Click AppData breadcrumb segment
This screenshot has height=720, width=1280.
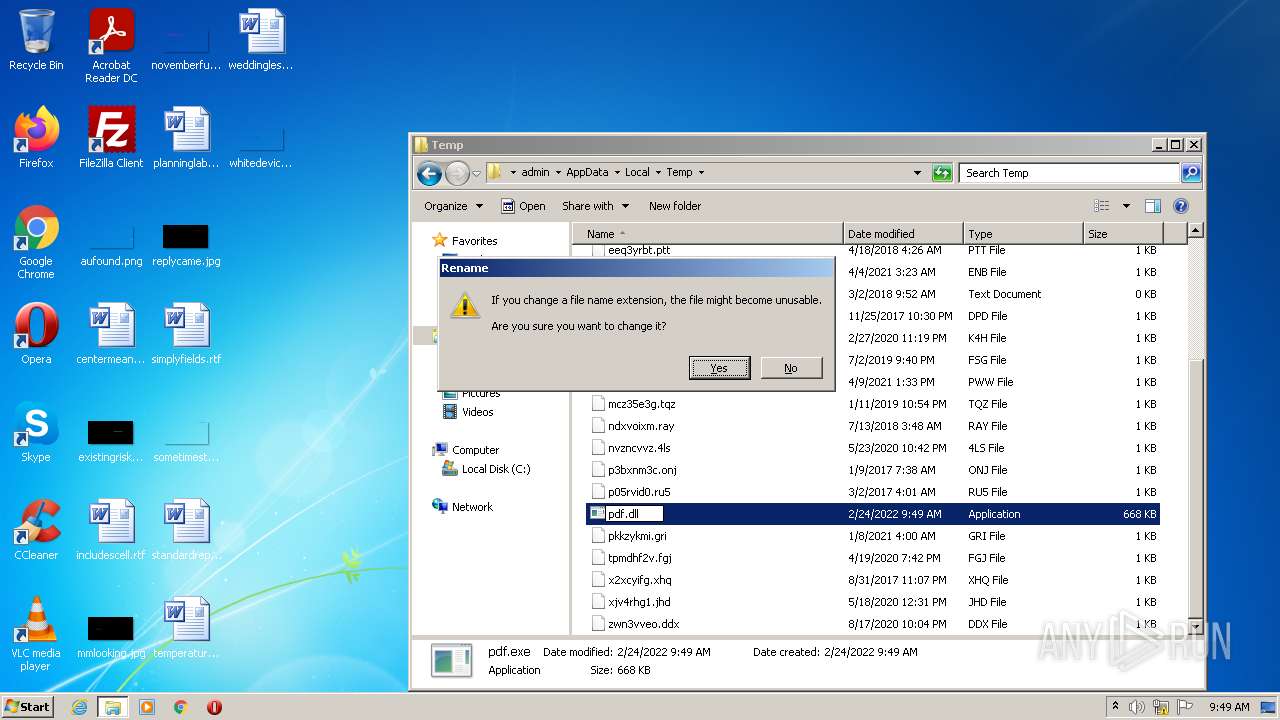[x=587, y=173]
